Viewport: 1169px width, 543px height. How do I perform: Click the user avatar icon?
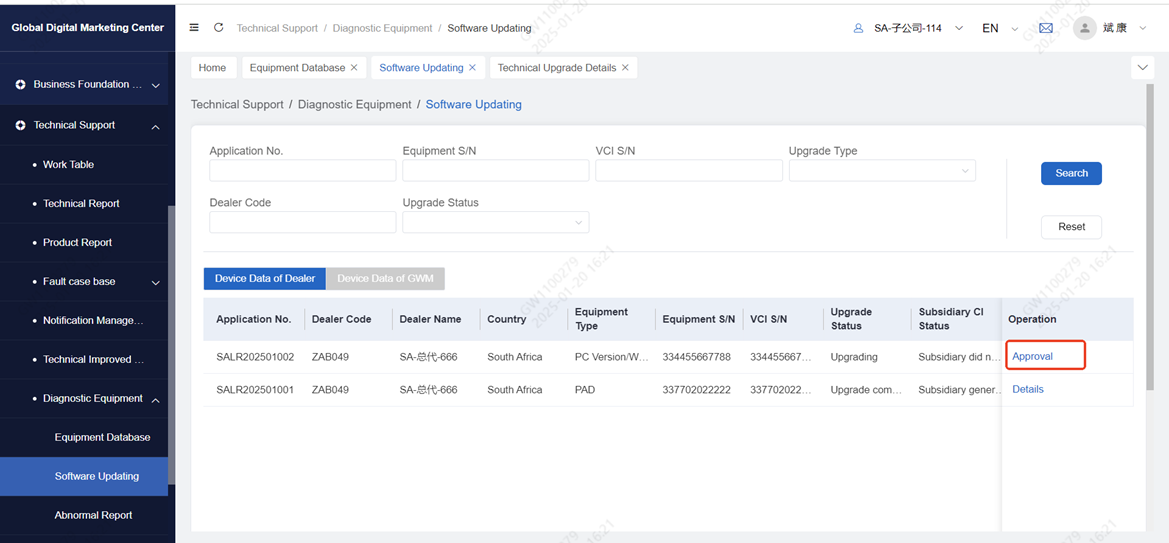point(1084,28)
